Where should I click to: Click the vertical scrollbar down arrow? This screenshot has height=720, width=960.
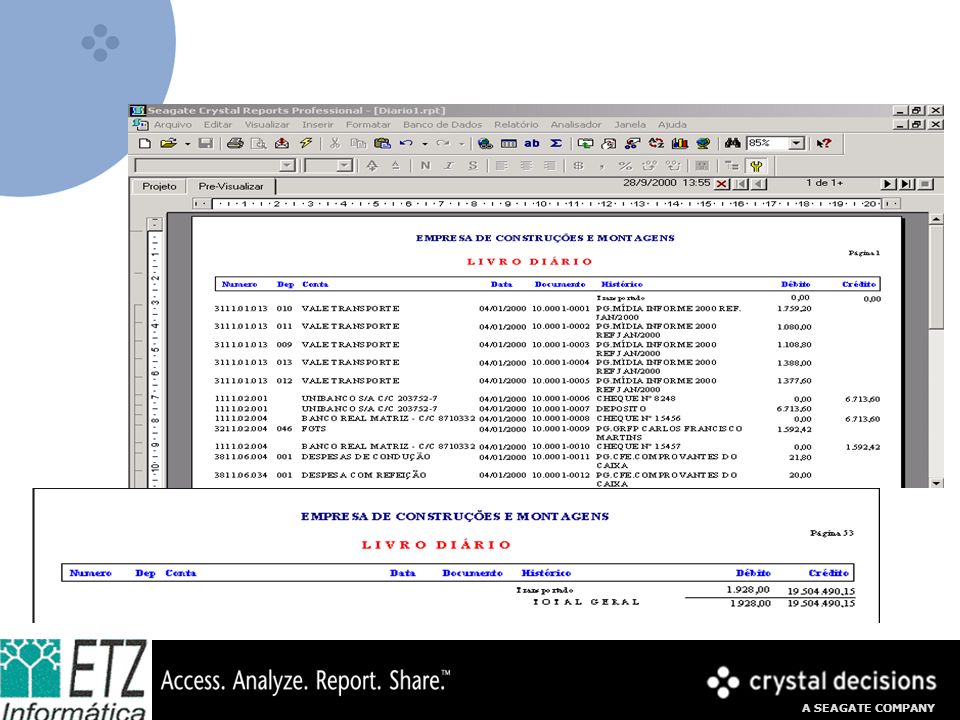tap(936, 482)
